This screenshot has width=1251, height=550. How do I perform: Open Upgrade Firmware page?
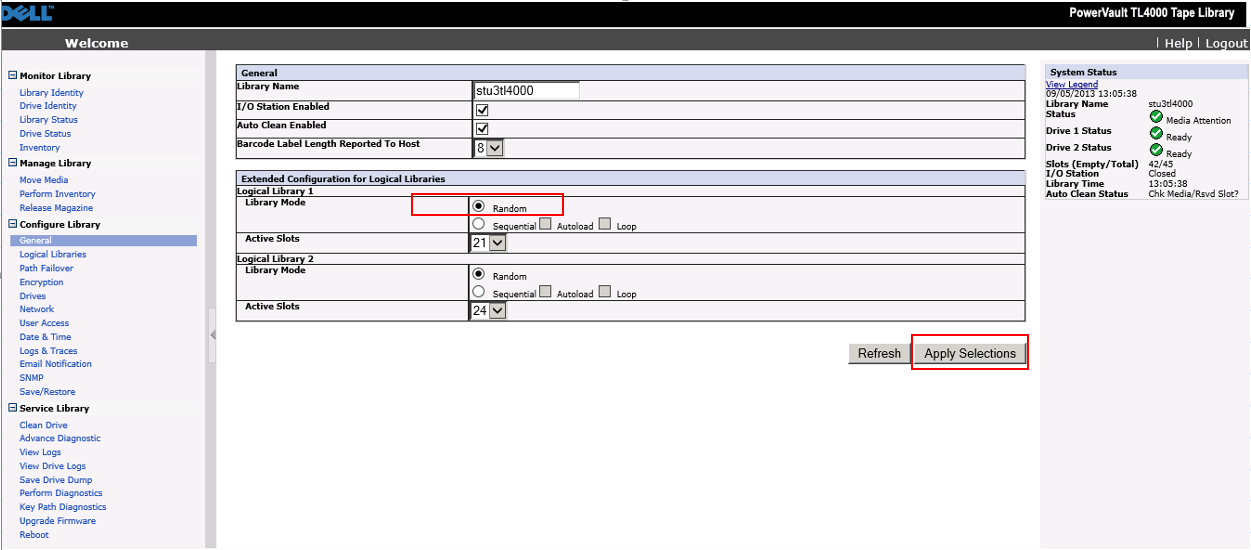pos(58,522)
